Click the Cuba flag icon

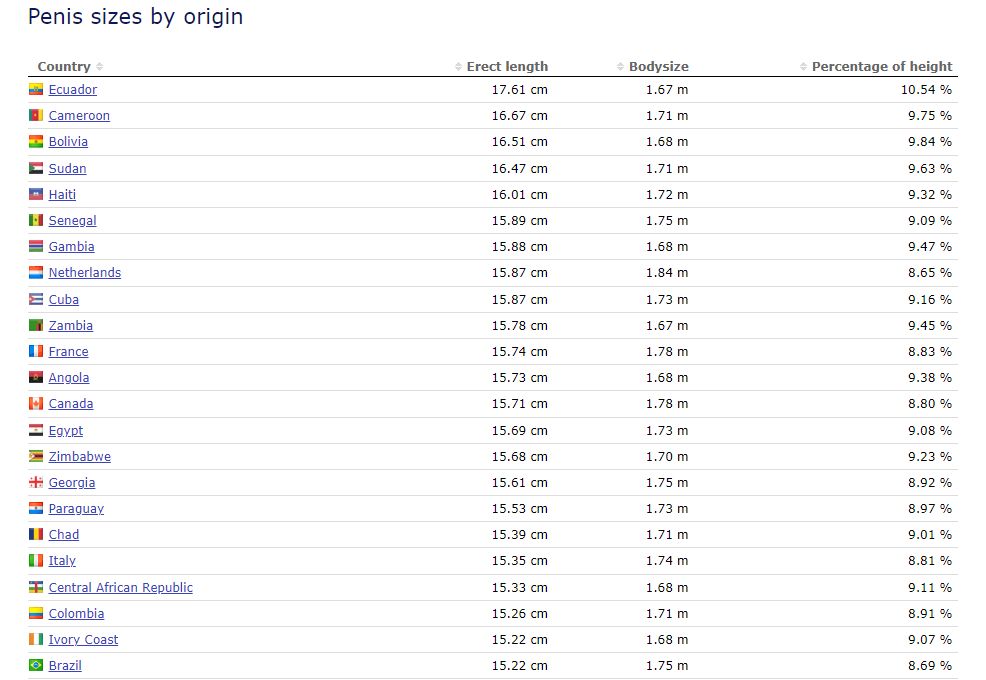click(x=36, y=299)
